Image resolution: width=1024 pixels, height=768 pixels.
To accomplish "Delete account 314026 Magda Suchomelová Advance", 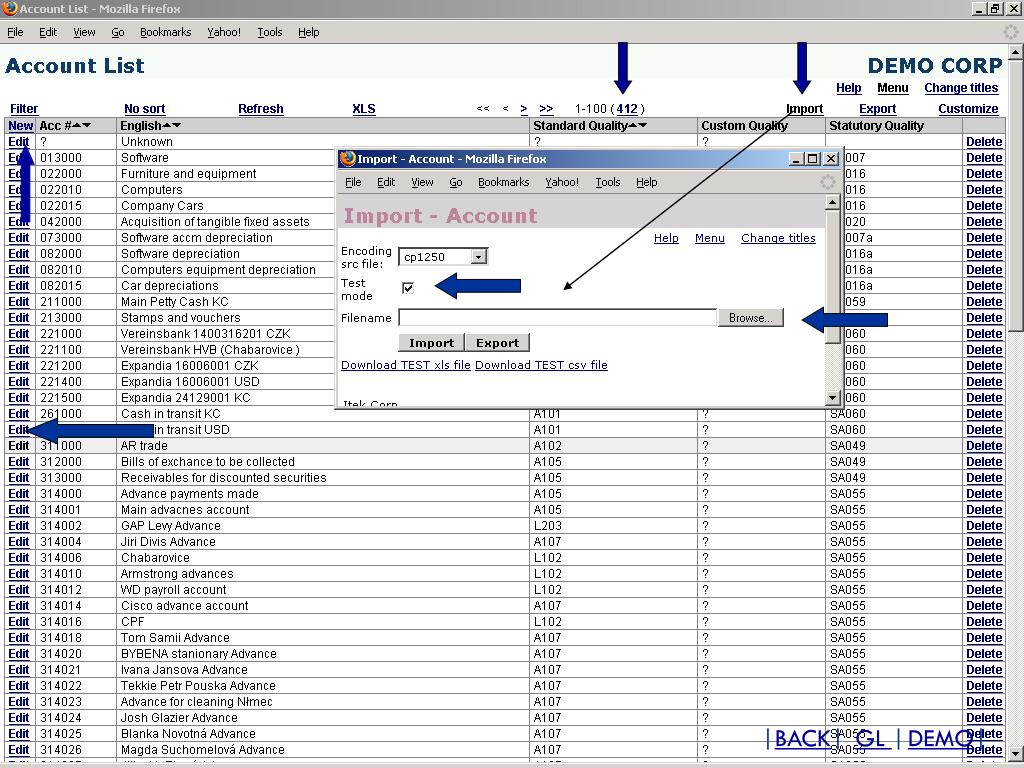I will point(984,750).
